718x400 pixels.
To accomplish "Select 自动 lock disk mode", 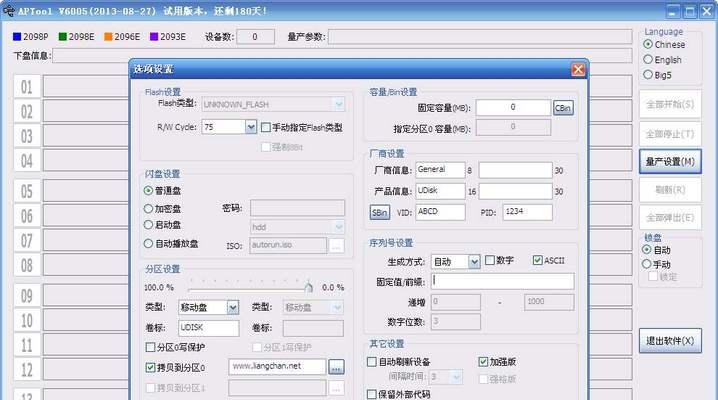I will [646, 250].
